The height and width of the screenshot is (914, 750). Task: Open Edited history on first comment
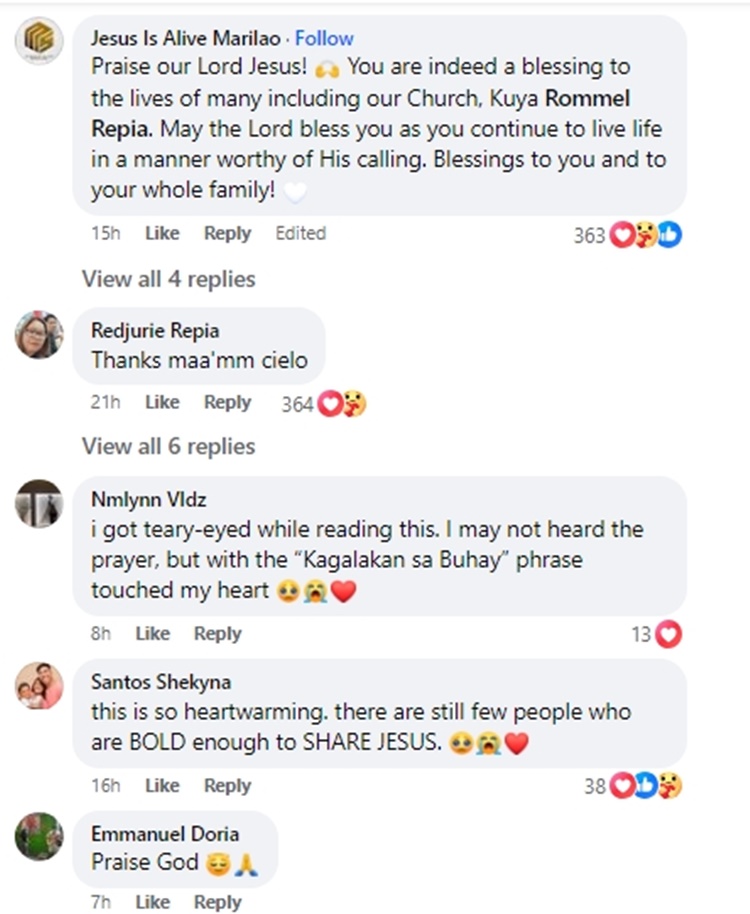(300, 233)
